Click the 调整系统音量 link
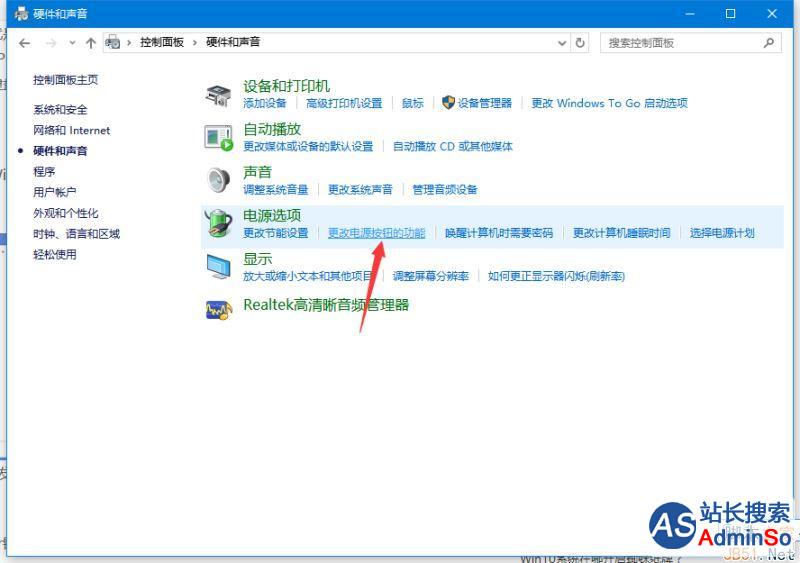The width and height of the screenshot is (800, 563). (276, 190)
